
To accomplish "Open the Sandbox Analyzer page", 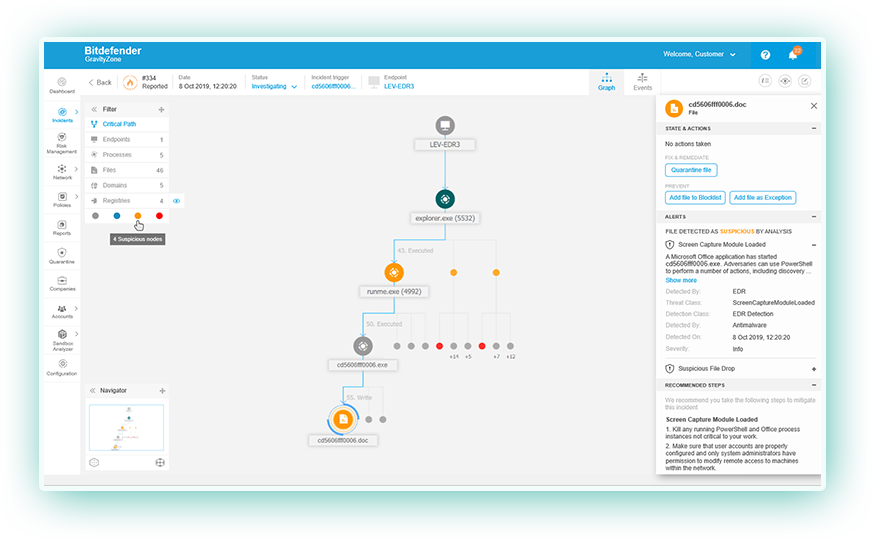I will (x=62, y=339).
